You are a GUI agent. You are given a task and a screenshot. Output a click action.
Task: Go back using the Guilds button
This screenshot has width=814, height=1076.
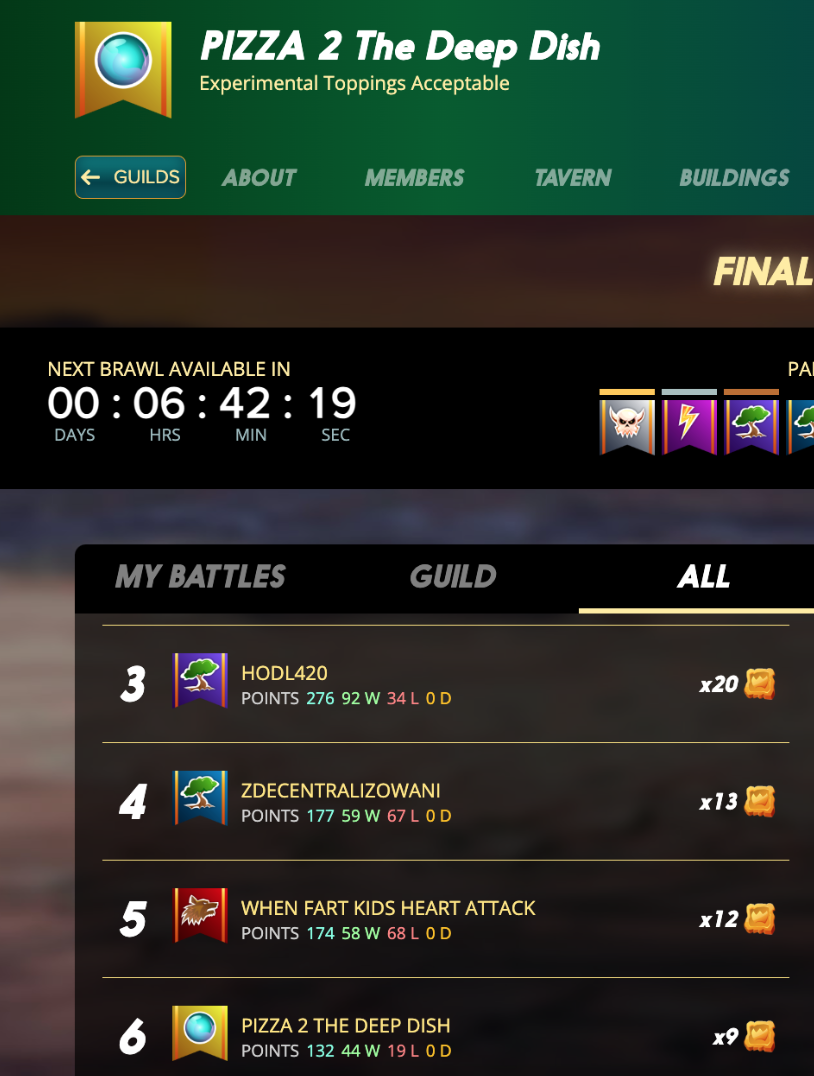130,177
